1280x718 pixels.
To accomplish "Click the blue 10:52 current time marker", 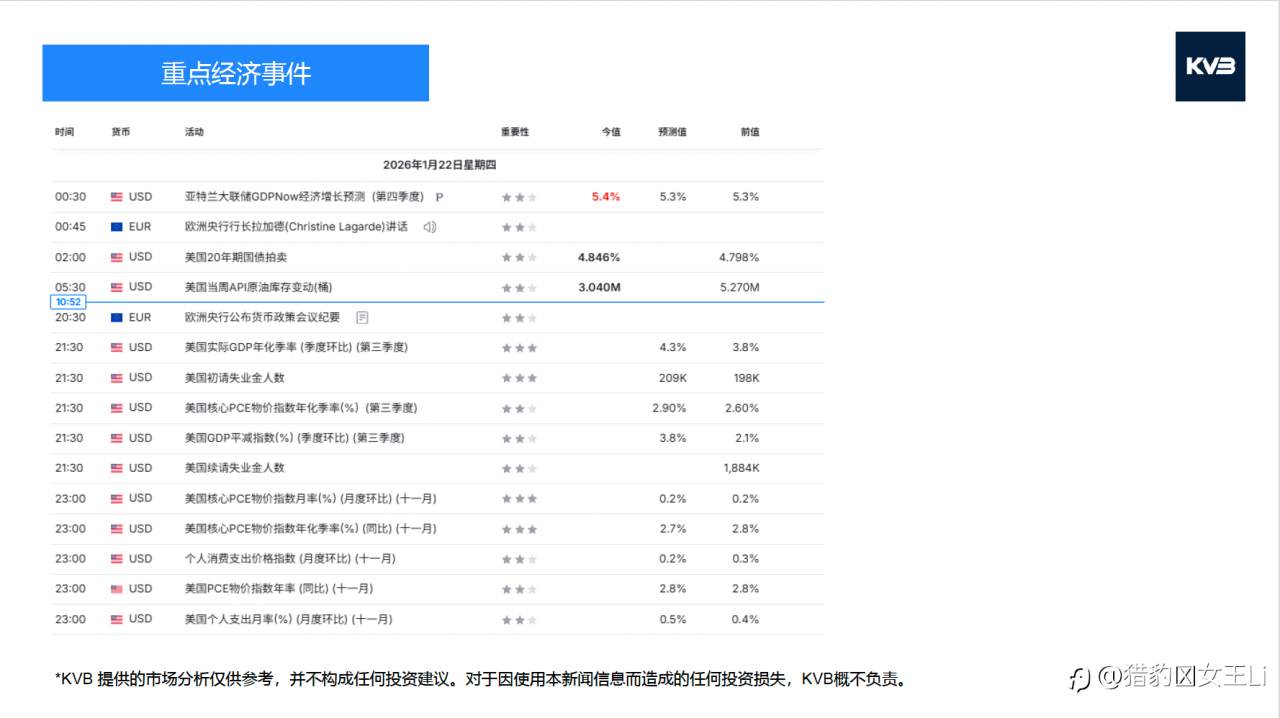I will tap(67, 301).
